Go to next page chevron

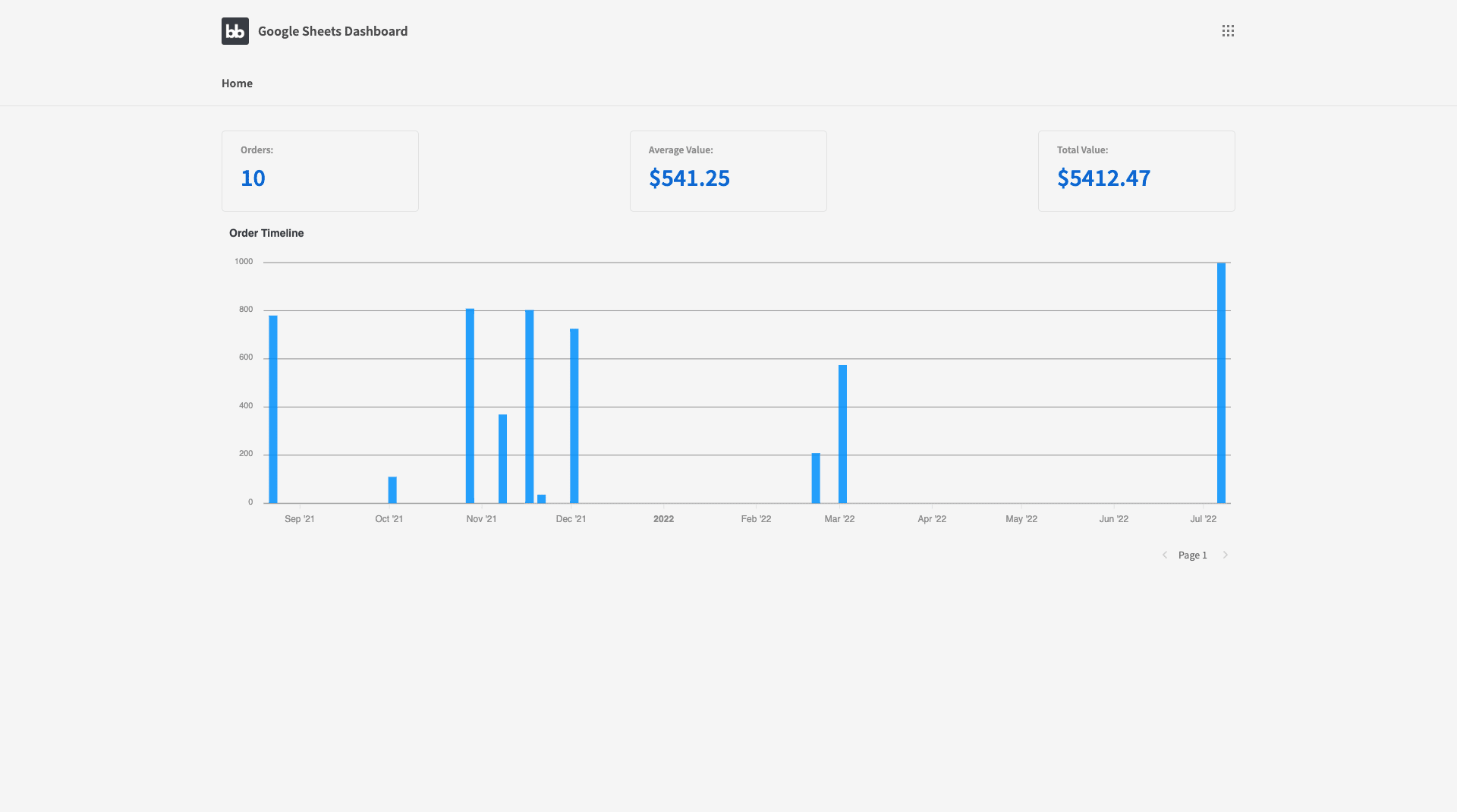(1225, 555)
